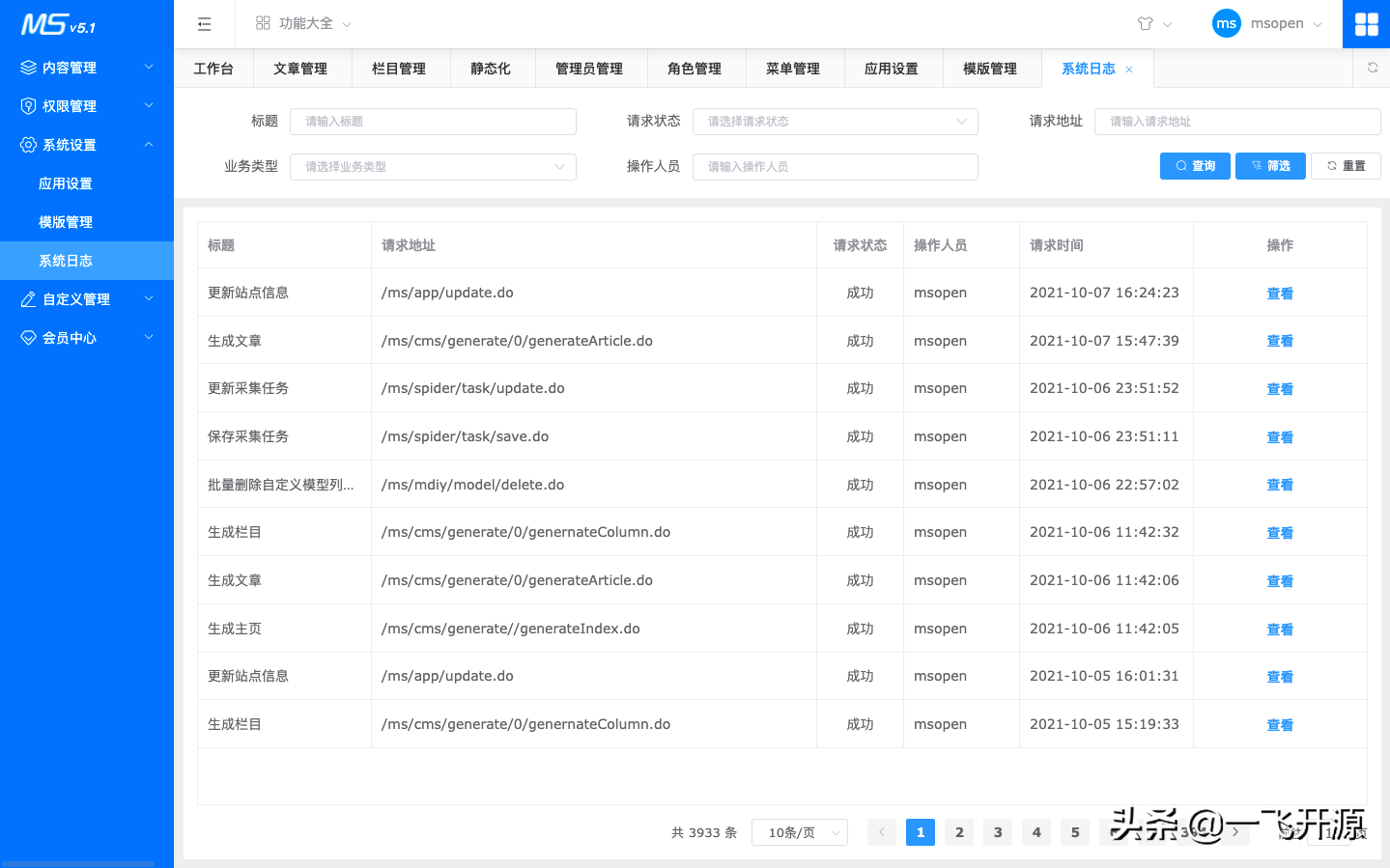The width and height of the screenshot is (1390, 868).
Task: Open the blue apps grid icon top right
Action: pos(1366,23)
